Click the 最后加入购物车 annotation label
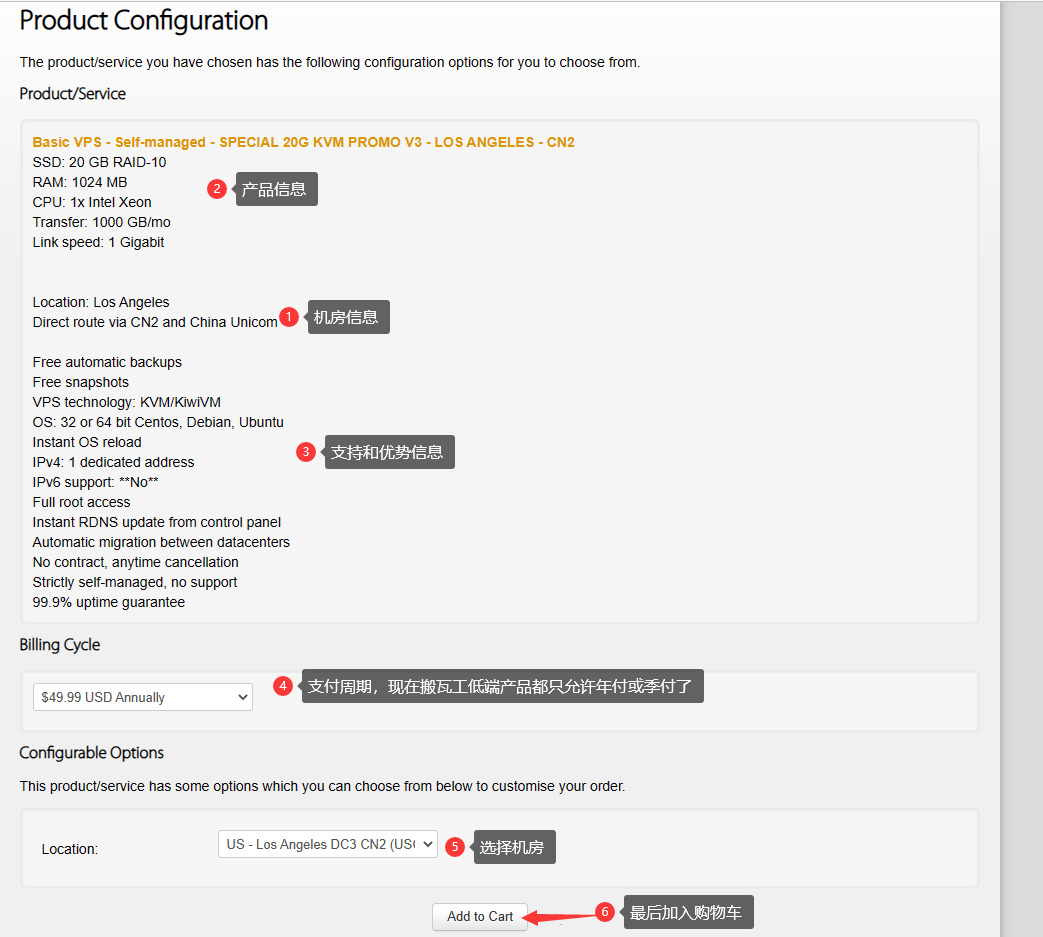Screen dimensions: 1043x937 coord(687,912)
